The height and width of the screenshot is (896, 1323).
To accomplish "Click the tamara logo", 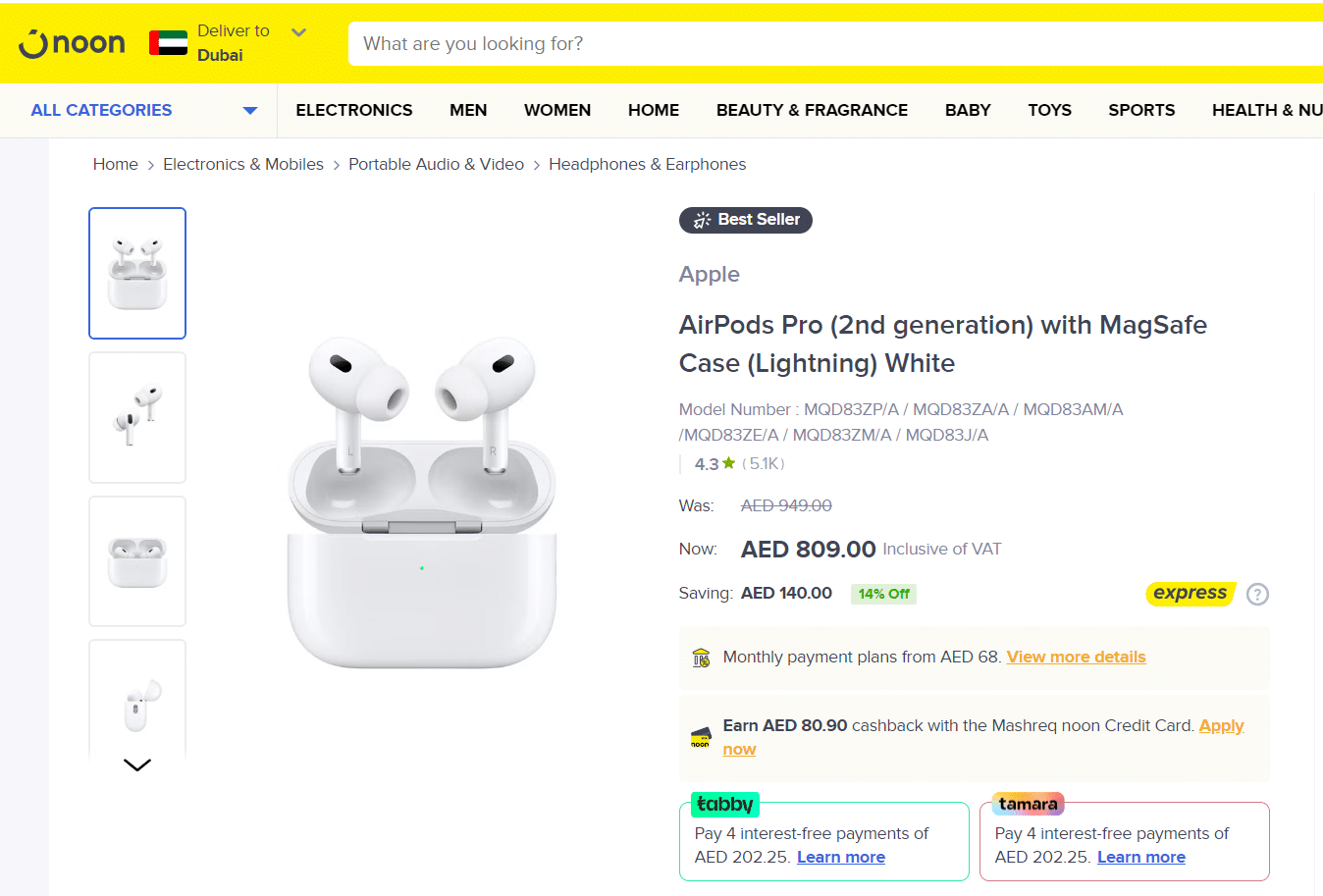I will 1028,805.
